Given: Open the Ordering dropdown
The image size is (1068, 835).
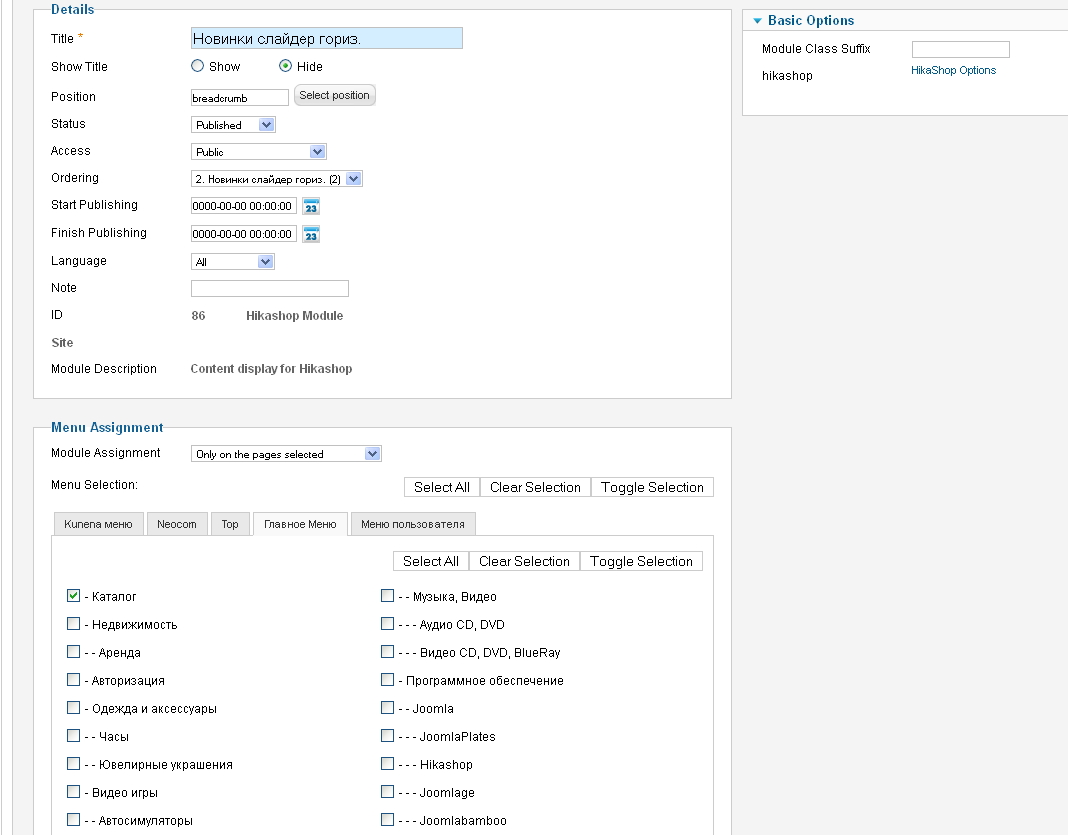Looking at the screenshot, I should 277,179.
